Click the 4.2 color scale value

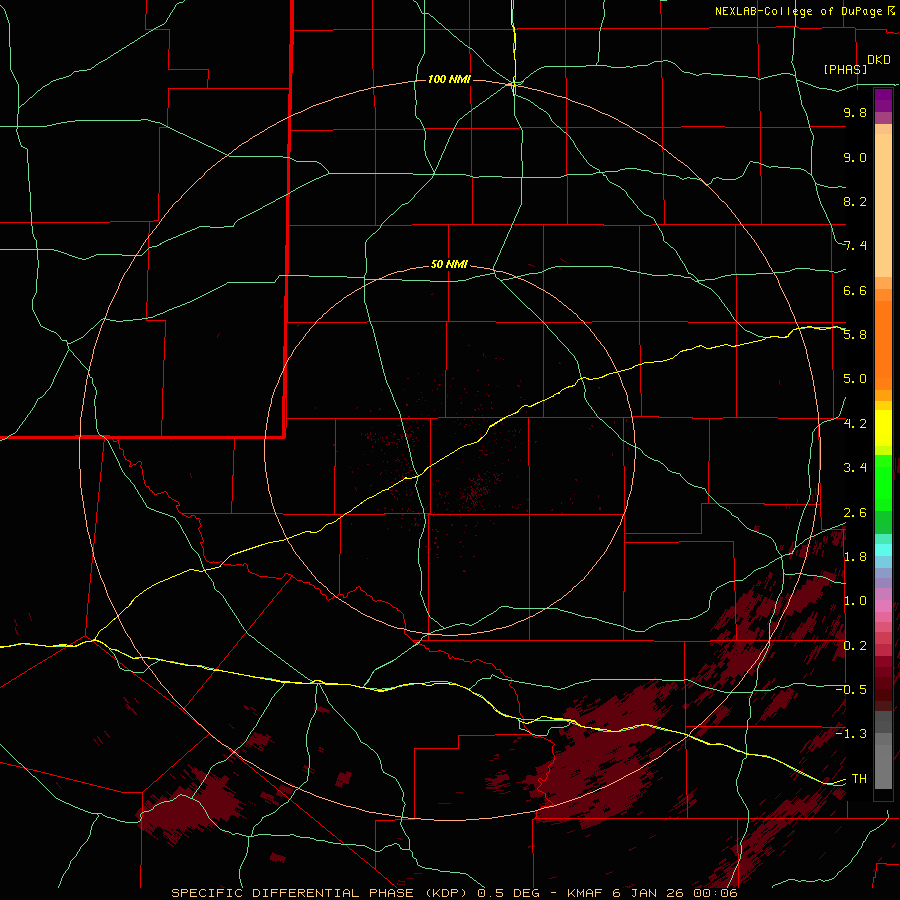(x=855, y=424)
